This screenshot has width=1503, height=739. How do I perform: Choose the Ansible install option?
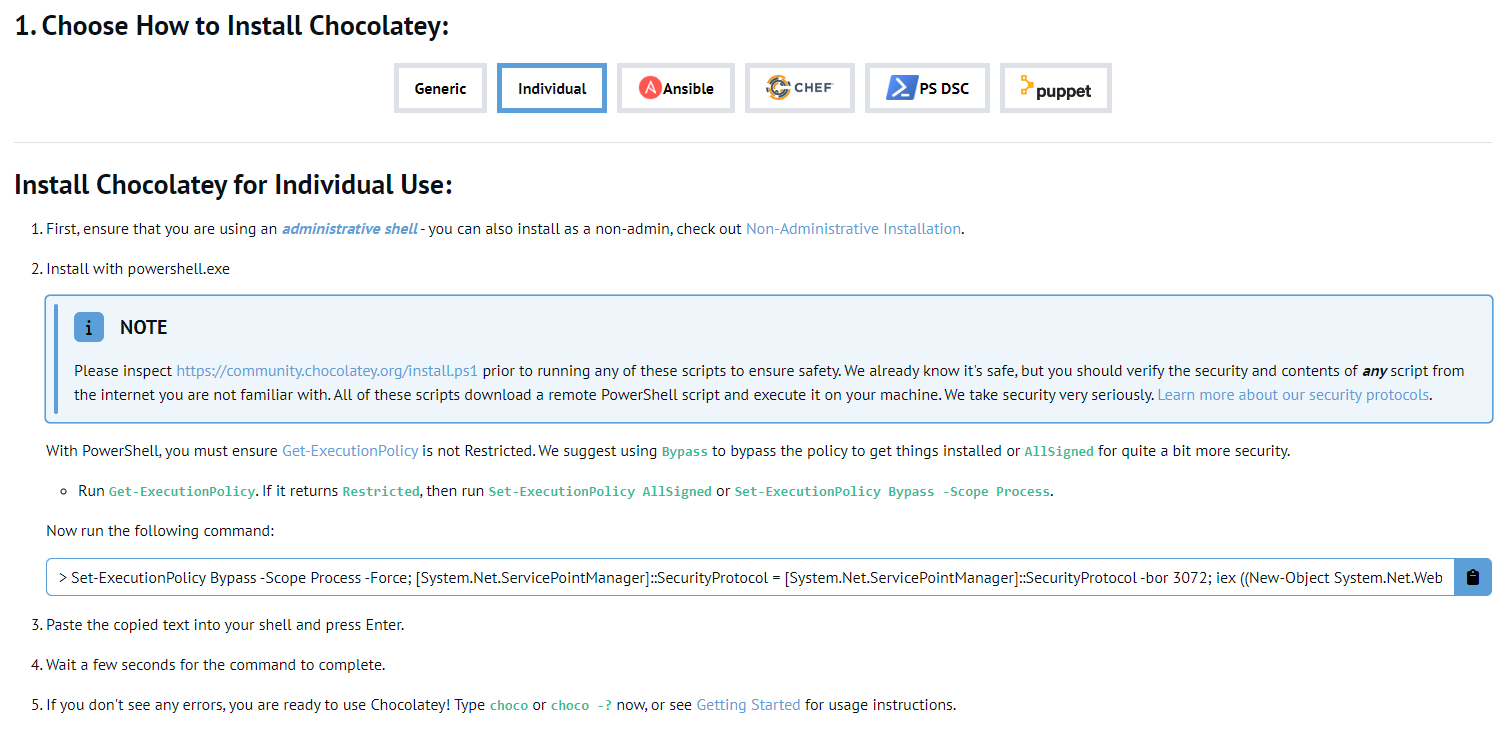click(x=676, y=88)
